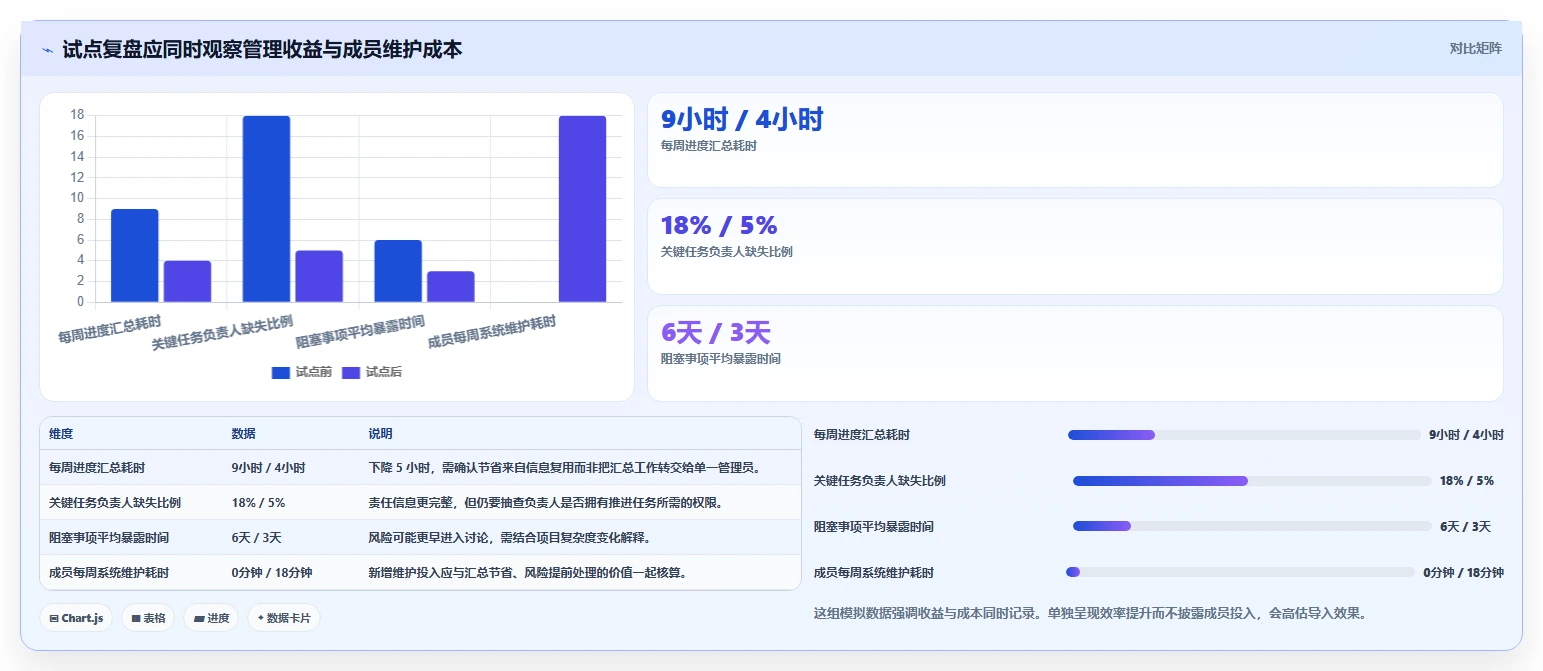Click the 数据卡片 tag chip
The width and height of the screenshot is (1543, 671).
(x=284, y=618)
